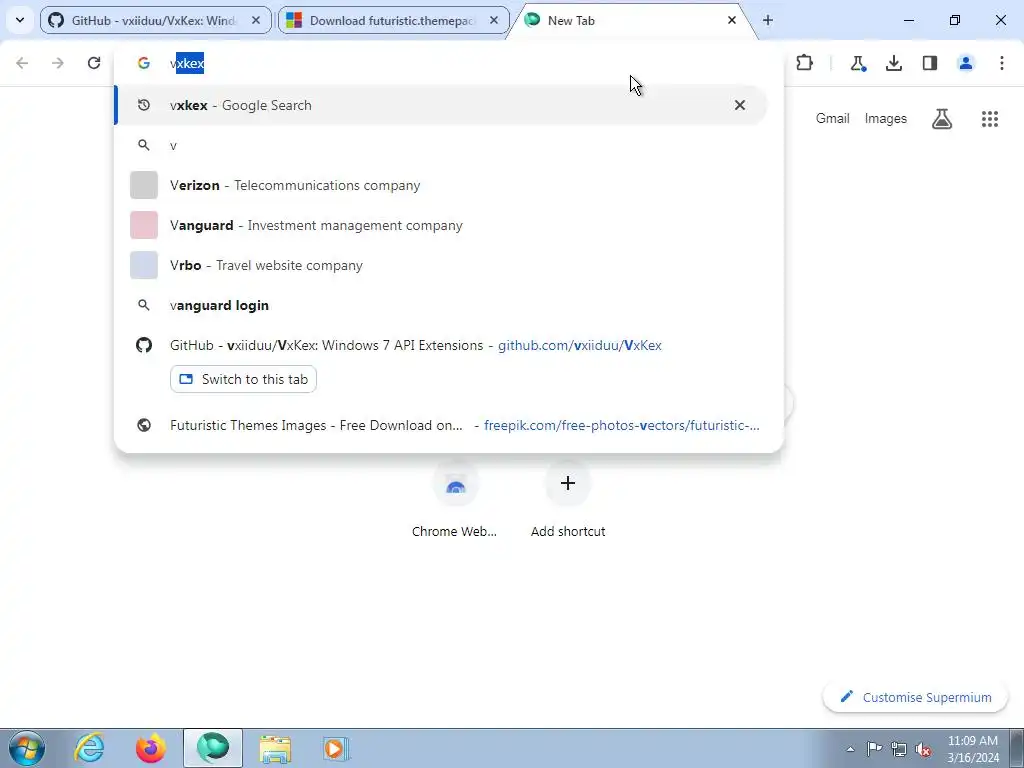Toggle the side panel icon
The width and height of the screenshot is (1024, 768).
[x=930, y=63]
